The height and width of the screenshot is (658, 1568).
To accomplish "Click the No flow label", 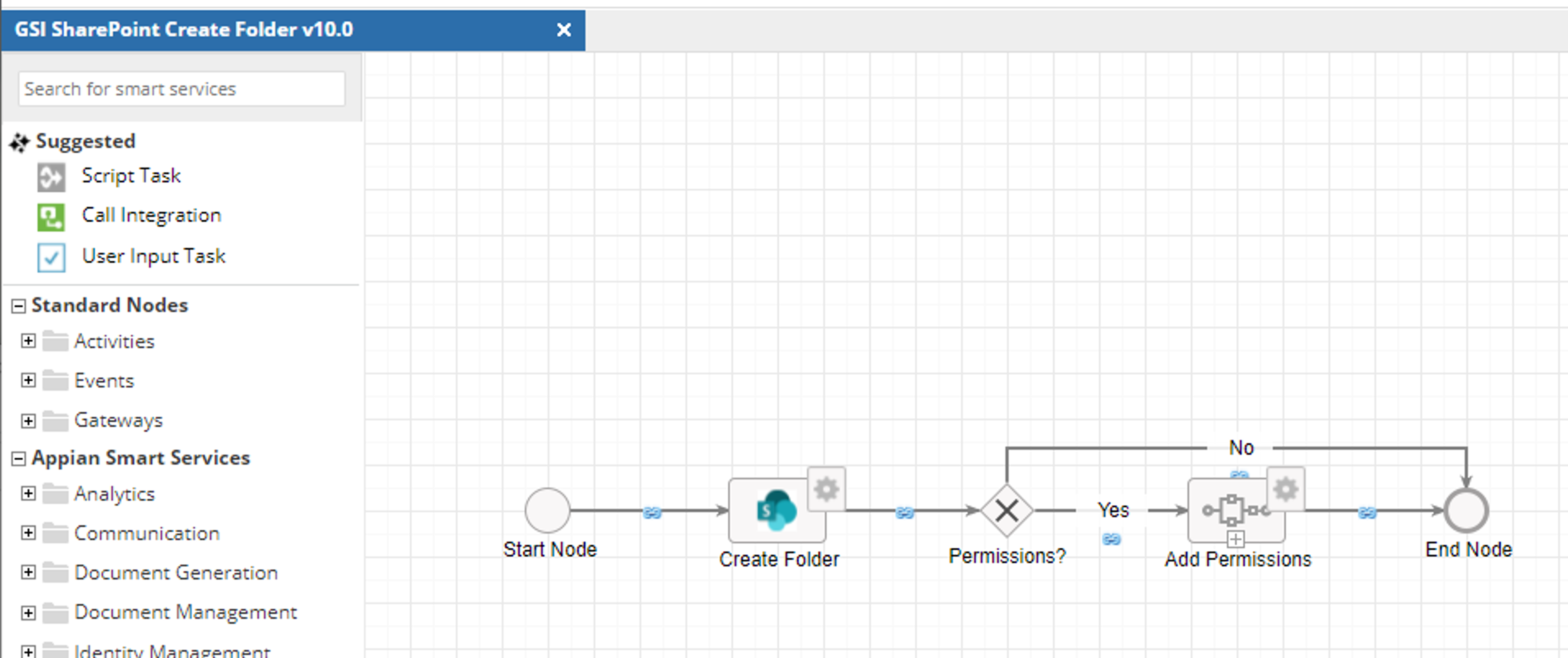I will click(1241, 448).
